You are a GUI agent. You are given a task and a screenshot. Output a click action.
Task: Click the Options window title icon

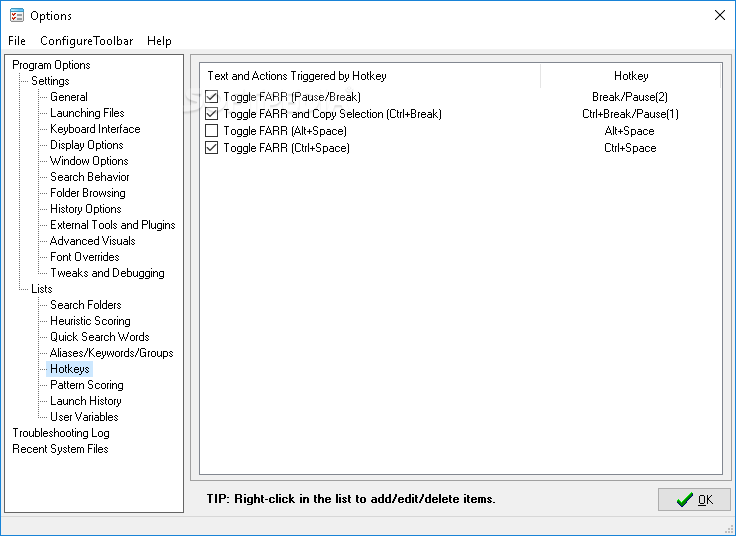[17, 15]
